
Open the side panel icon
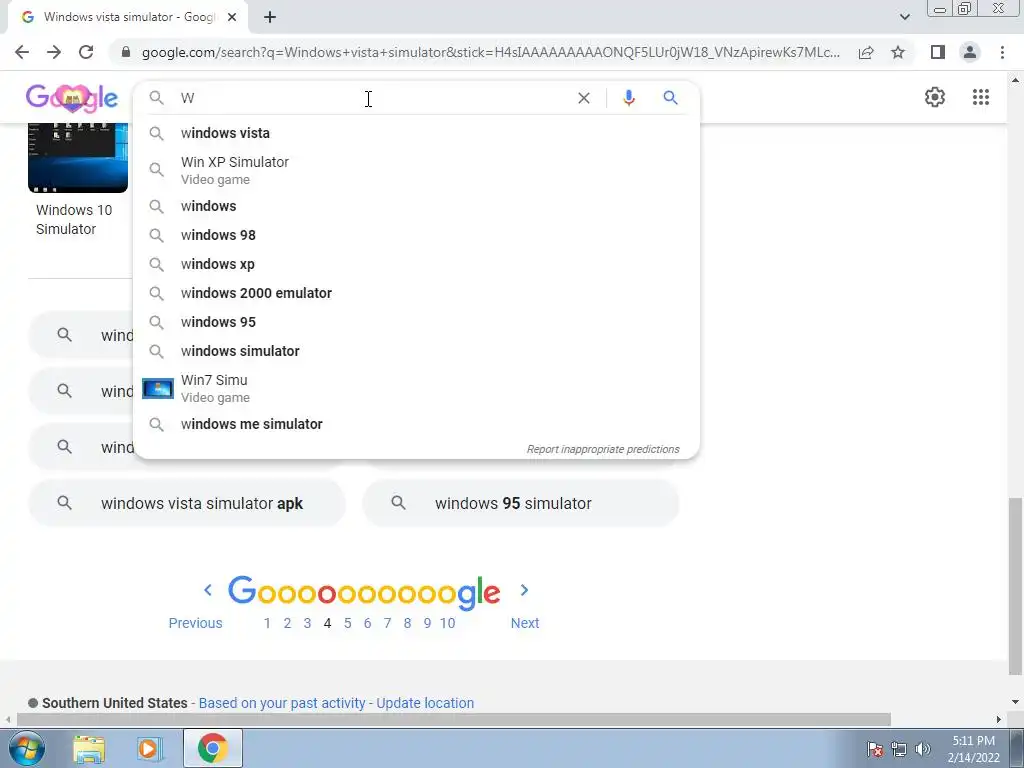point(938,52)
